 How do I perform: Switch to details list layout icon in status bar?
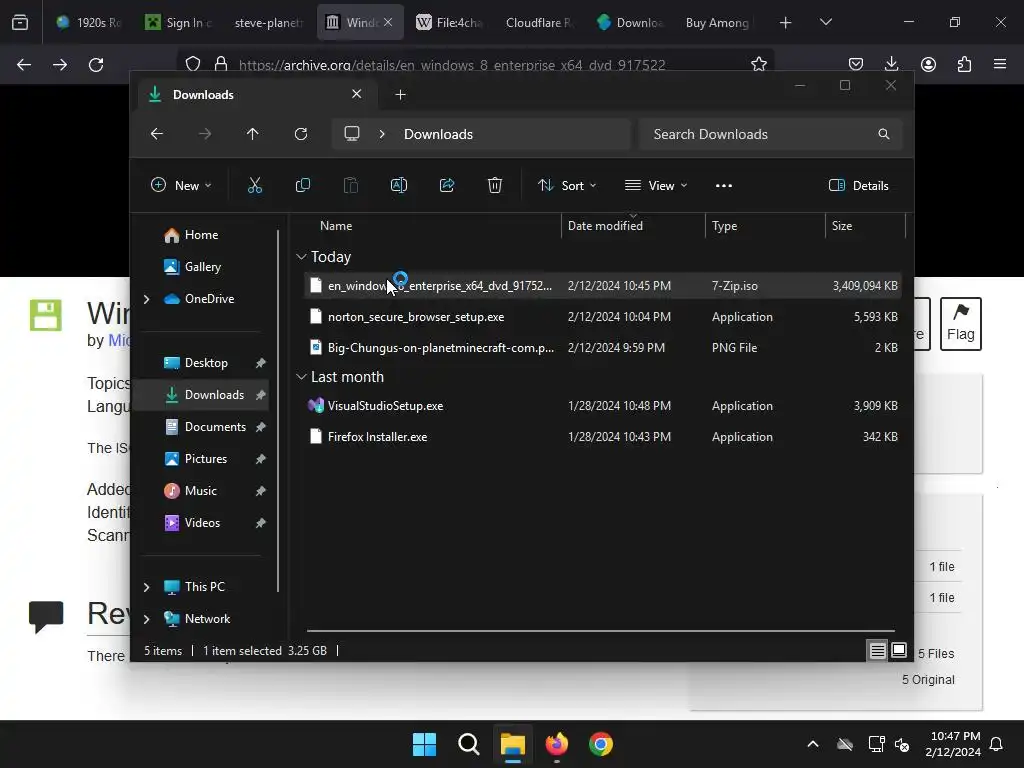click(877, 650)
